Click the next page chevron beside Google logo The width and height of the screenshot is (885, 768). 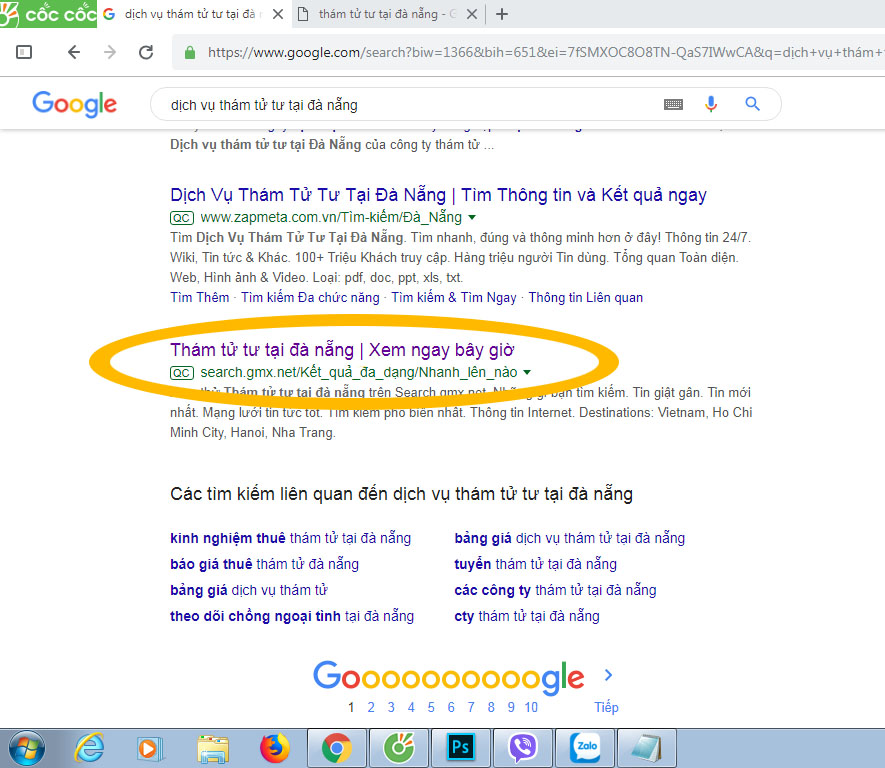[x=608, y=675]
